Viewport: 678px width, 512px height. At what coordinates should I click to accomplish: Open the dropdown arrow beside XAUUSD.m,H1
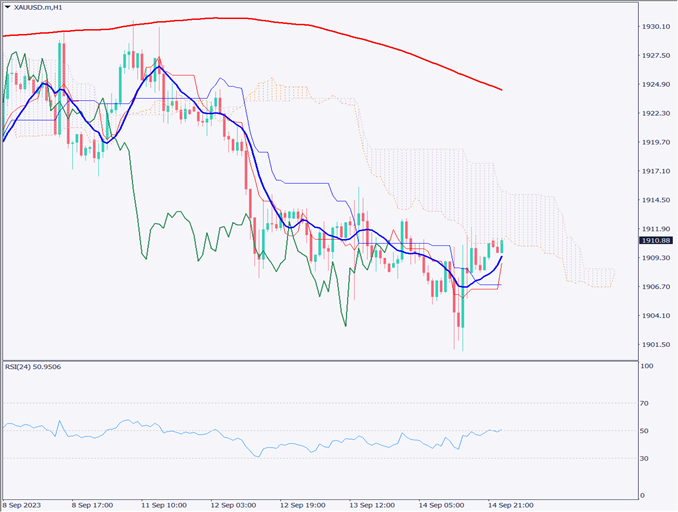coord(8,8)
